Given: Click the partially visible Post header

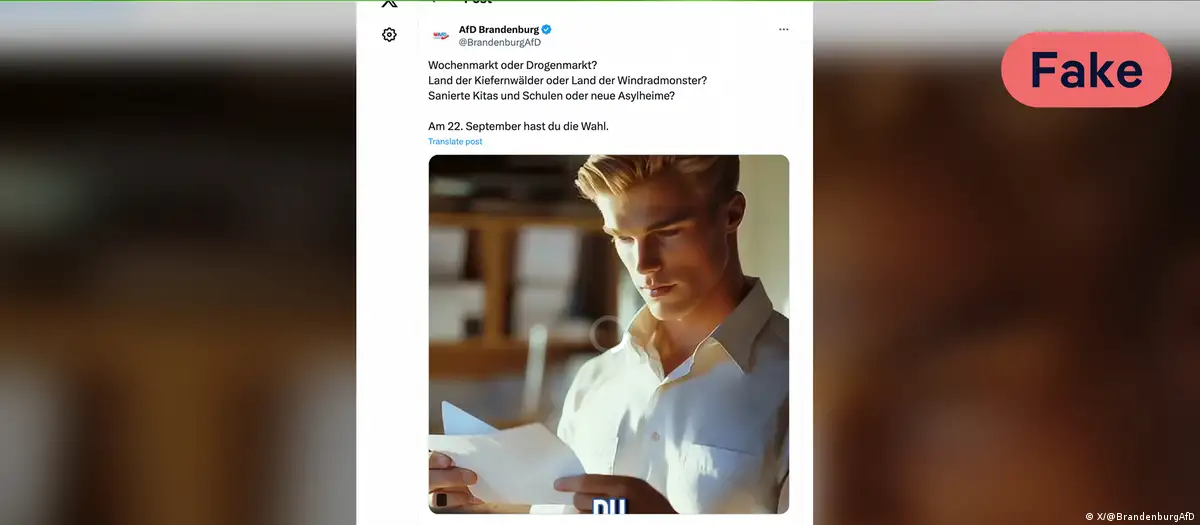Looking at the screenshot, I should 476,3.
